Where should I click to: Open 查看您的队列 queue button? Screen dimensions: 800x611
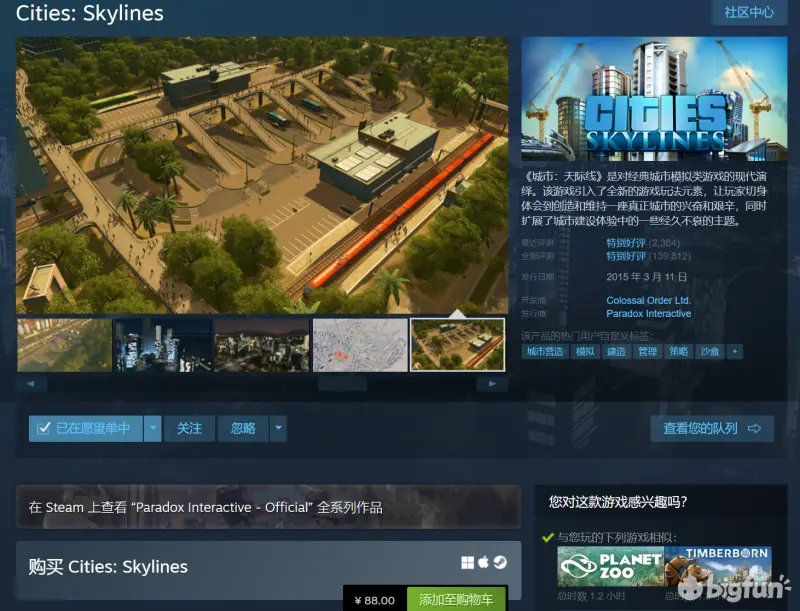point(712,428)
